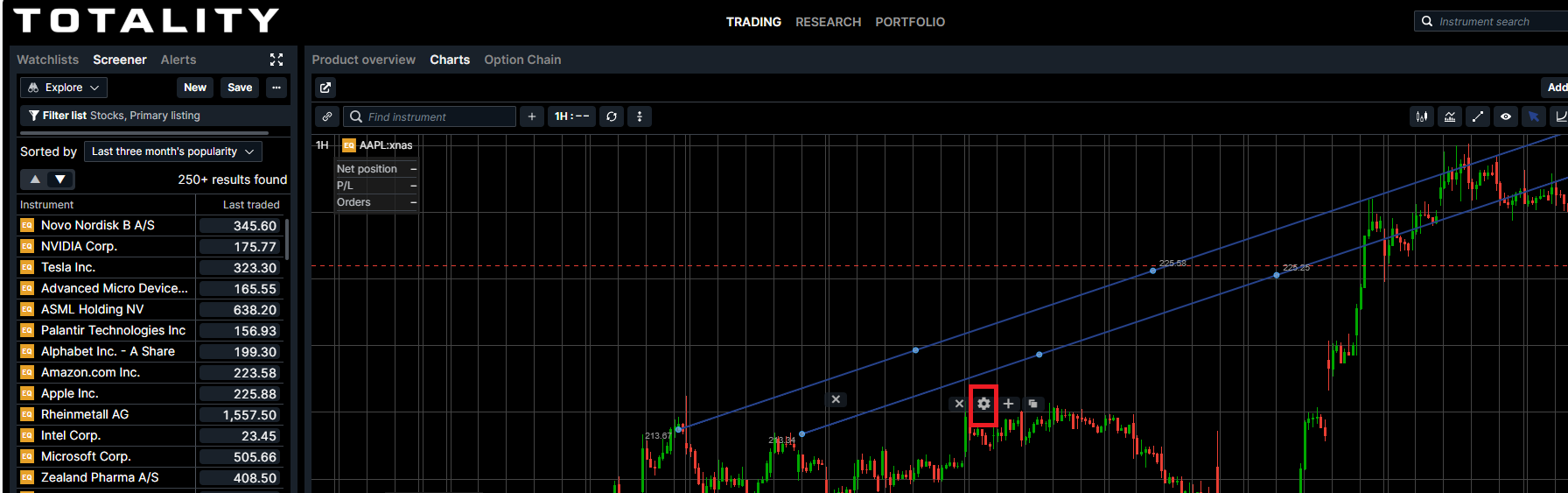Toggle annotation visibility eye icon
This screenshot has width=1568, height=493.
[x=1506, y=116]
